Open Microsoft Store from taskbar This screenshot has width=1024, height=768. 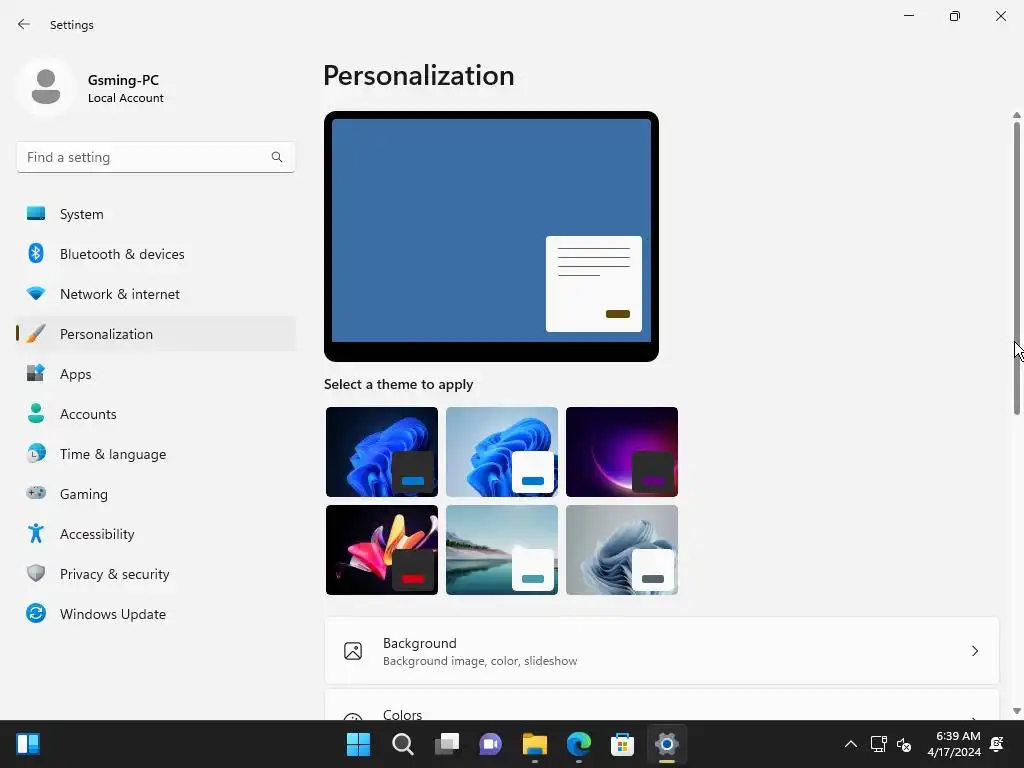(x=622, y=744)
